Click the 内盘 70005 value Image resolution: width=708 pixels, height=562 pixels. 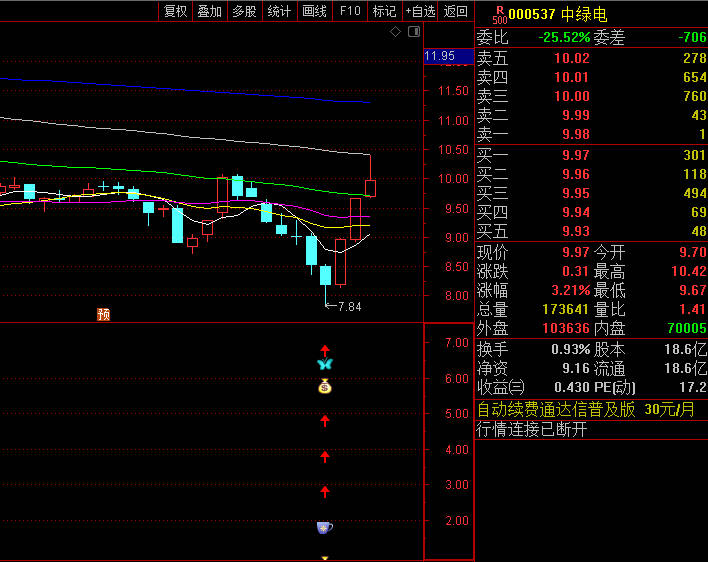pyautogui.click(x=687, y=328)
